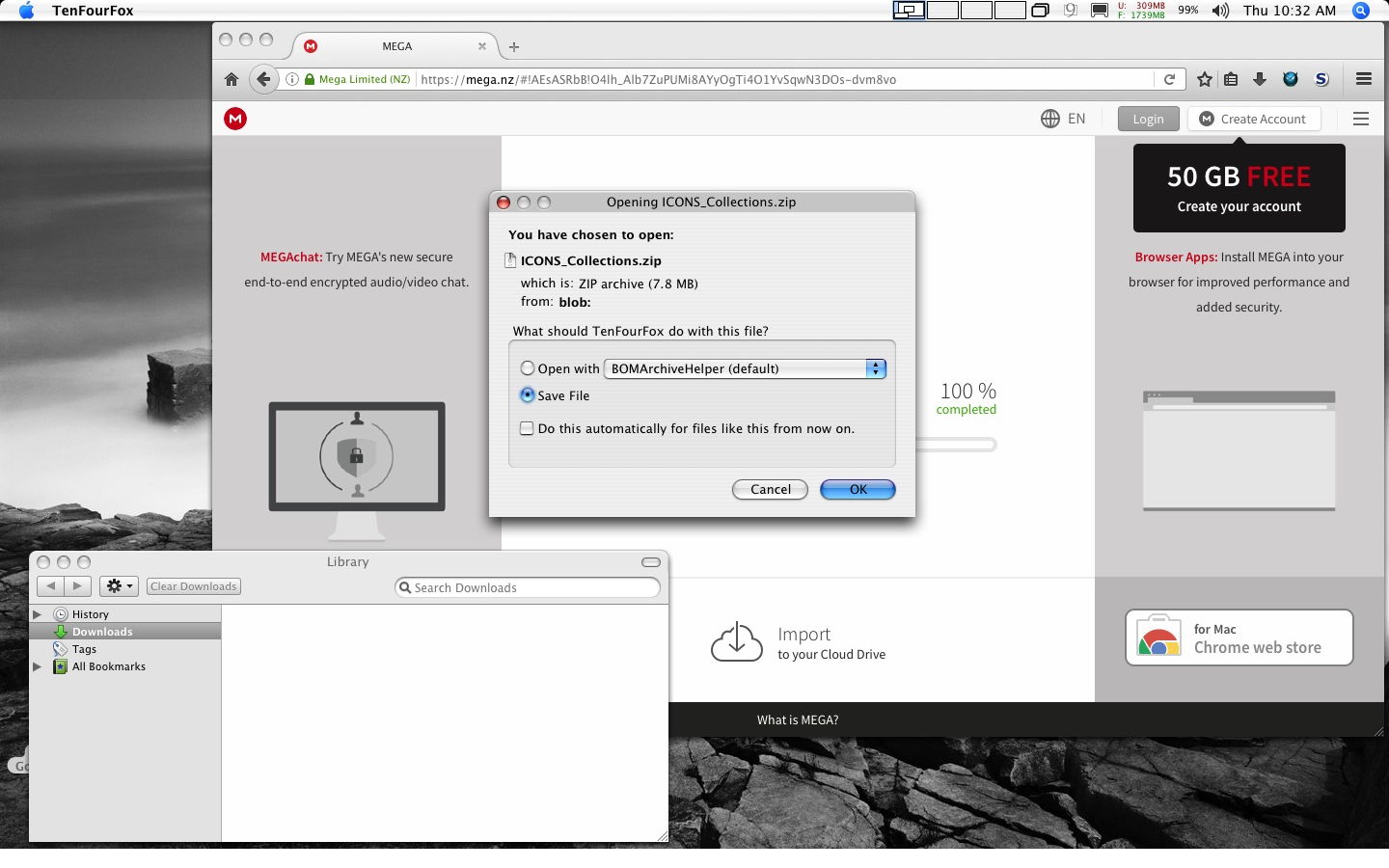Viewport: 1389px width, 868px height.
Task: Click the Create Account button
Action: (1254, 119)
